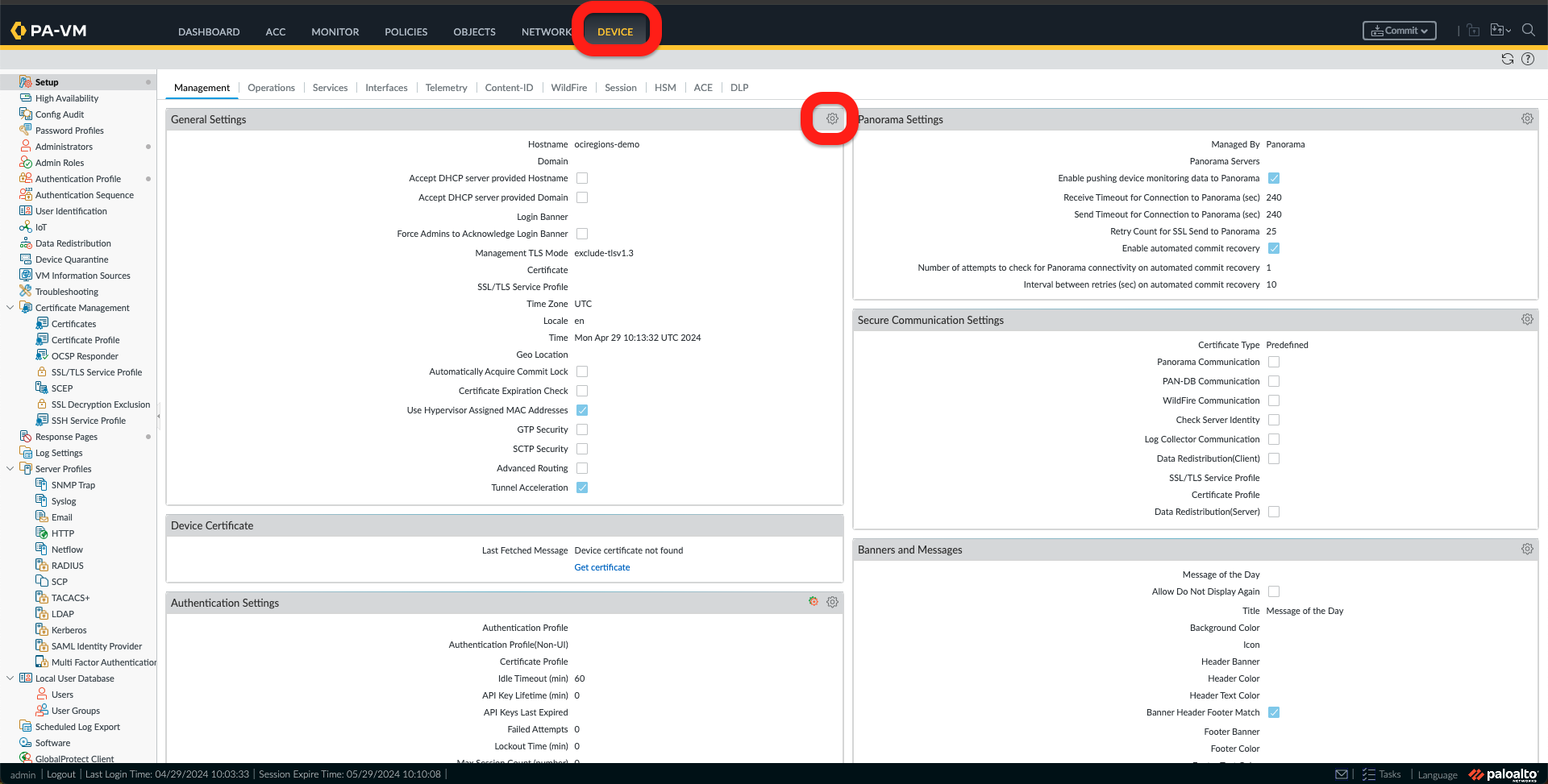Image resolution: width=1548 pixels, height=784 pixels.
Task: Click Logout in the status bar
Action: tap(60, 774)
